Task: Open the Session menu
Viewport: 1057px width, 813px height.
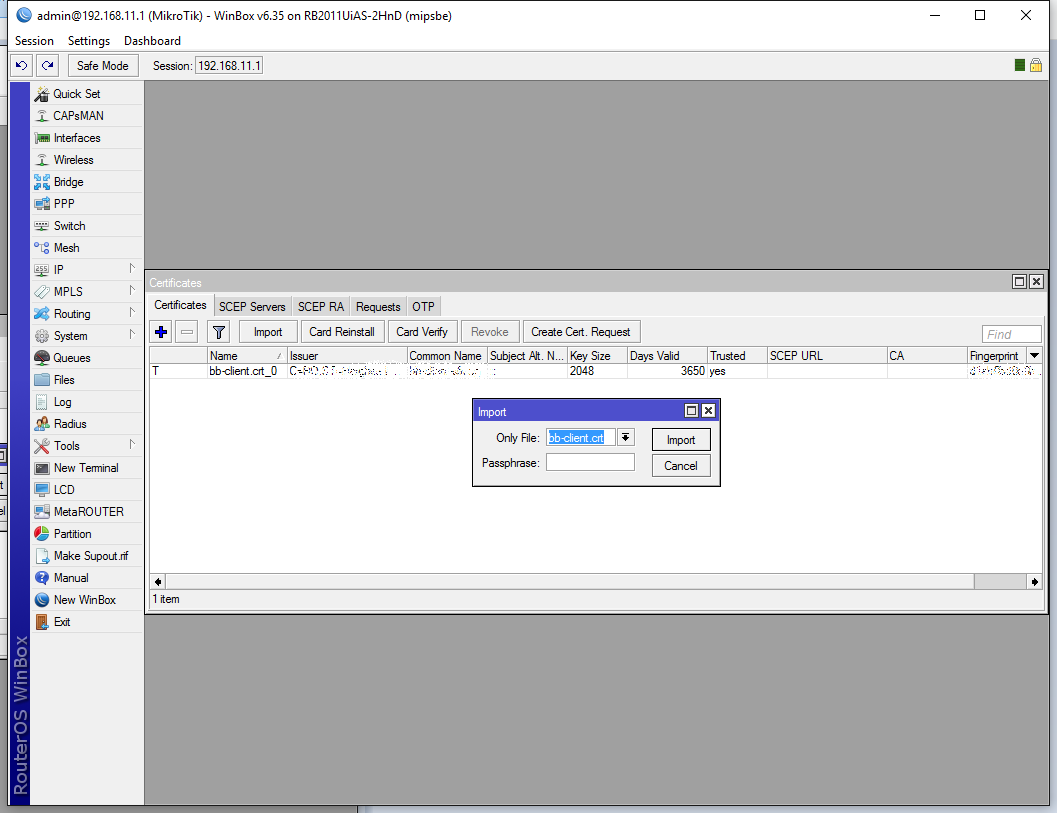Action: coord(34,40)
